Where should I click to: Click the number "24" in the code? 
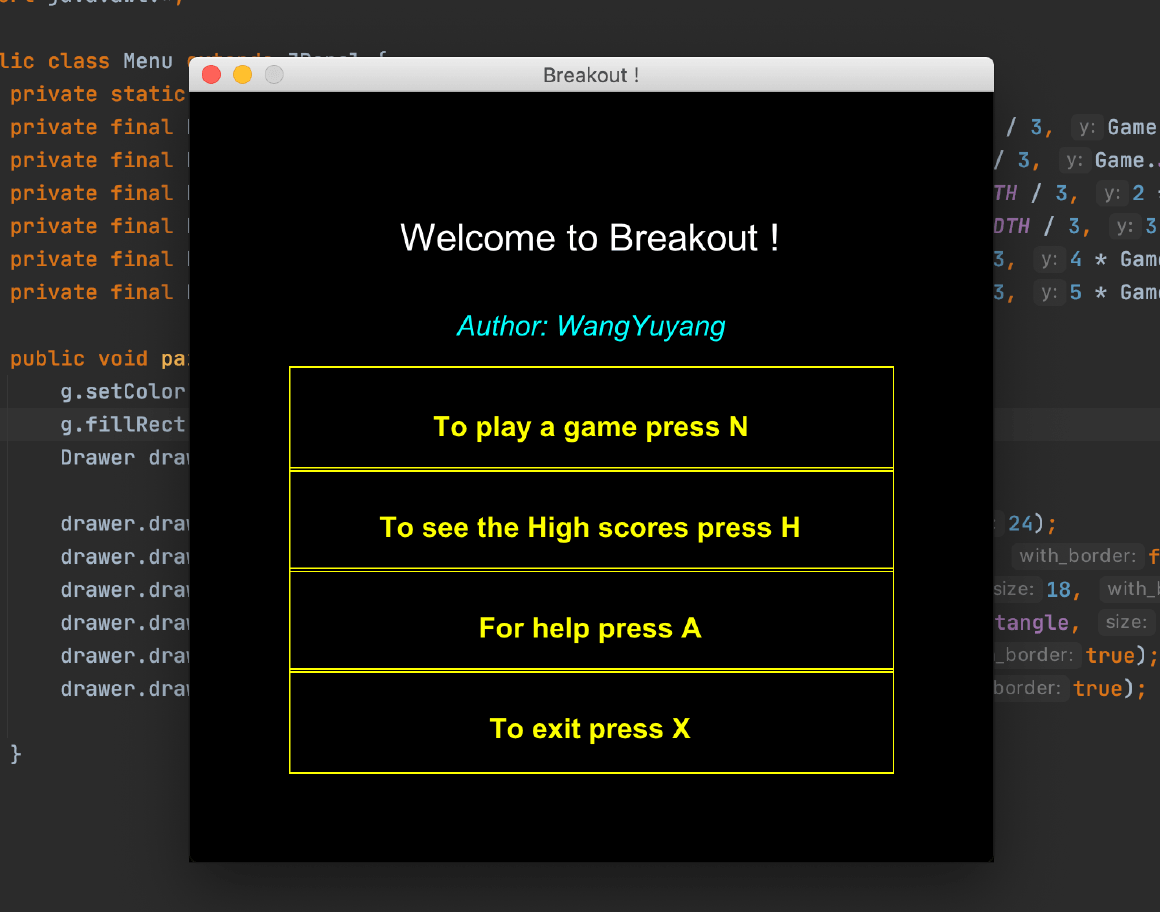[x=1020, y=523]
